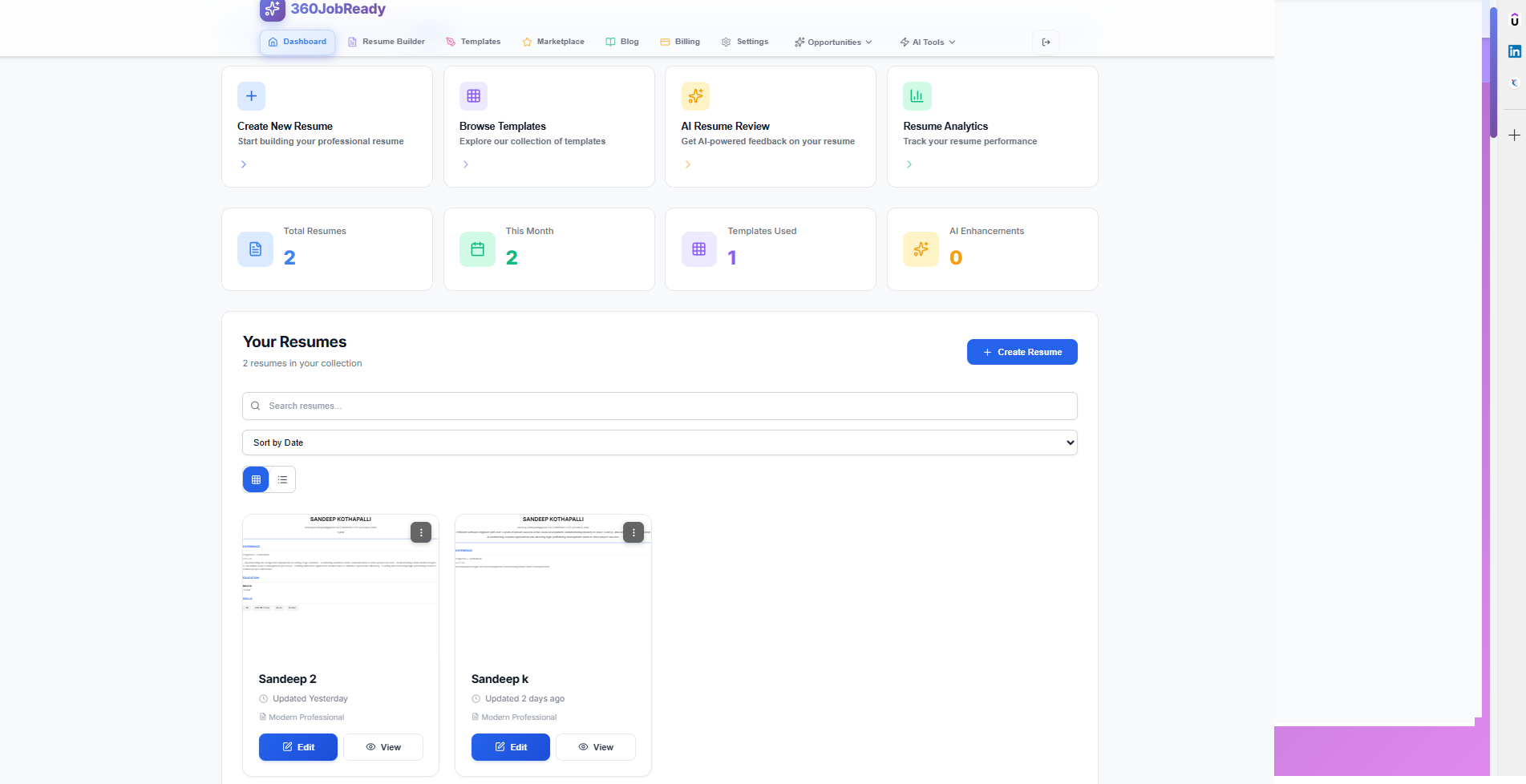Open the Sort by Date dropdown
This screenshot has height=784, width=1526.
coord(660,443)
